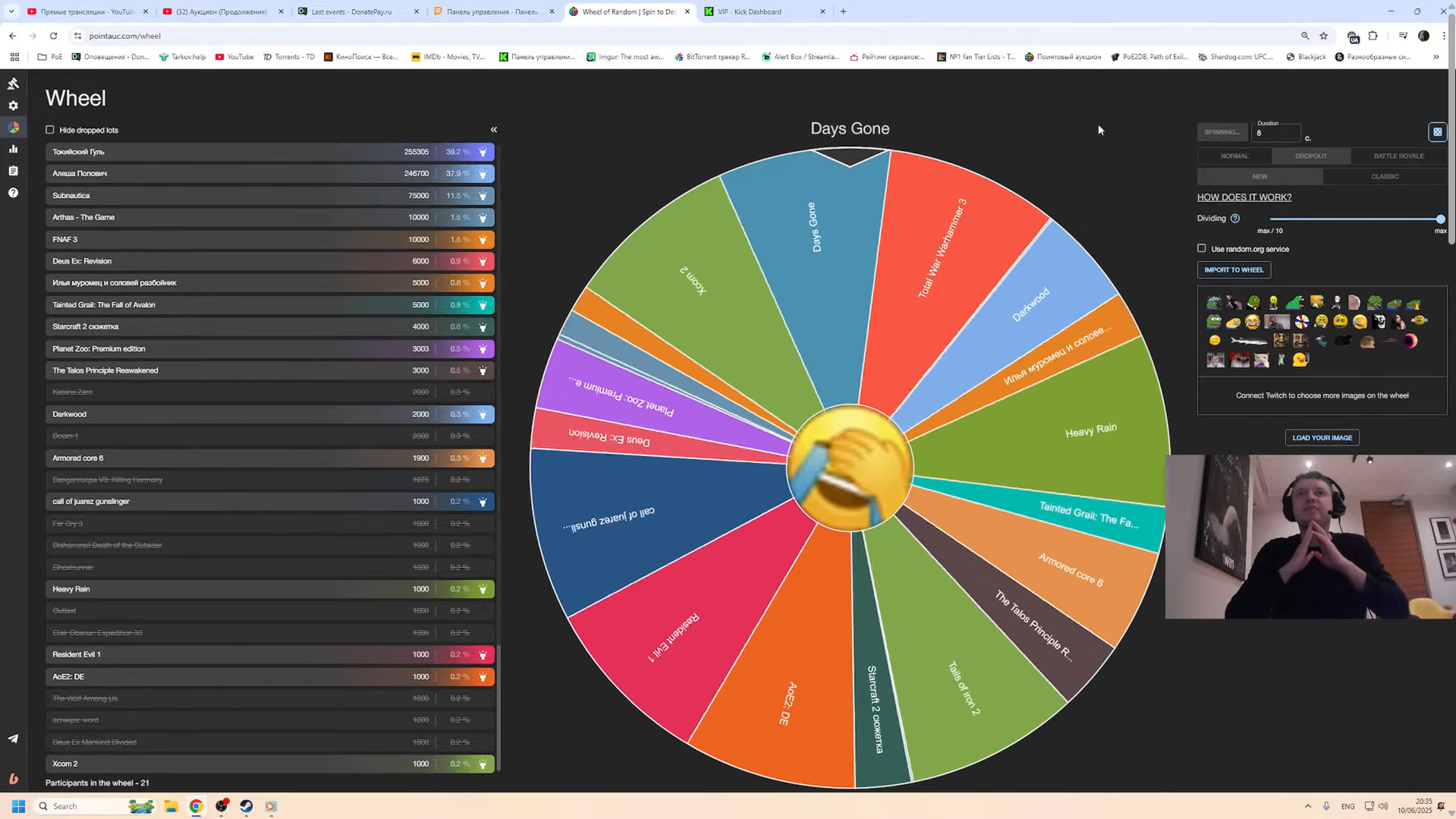Choose the yellow rubber duck wheel image
This screenshot has width=1456, height=819.
[1300, 360]
